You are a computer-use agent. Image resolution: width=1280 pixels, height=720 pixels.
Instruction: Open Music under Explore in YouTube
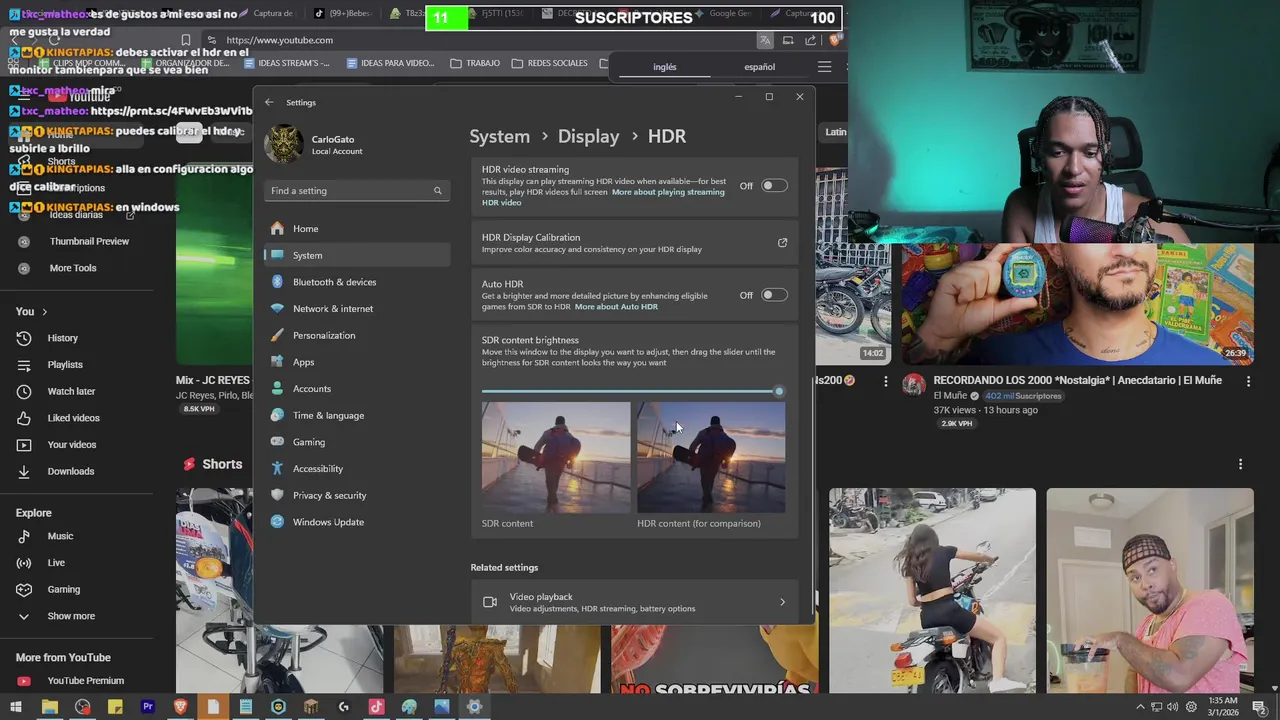point(60,536)
